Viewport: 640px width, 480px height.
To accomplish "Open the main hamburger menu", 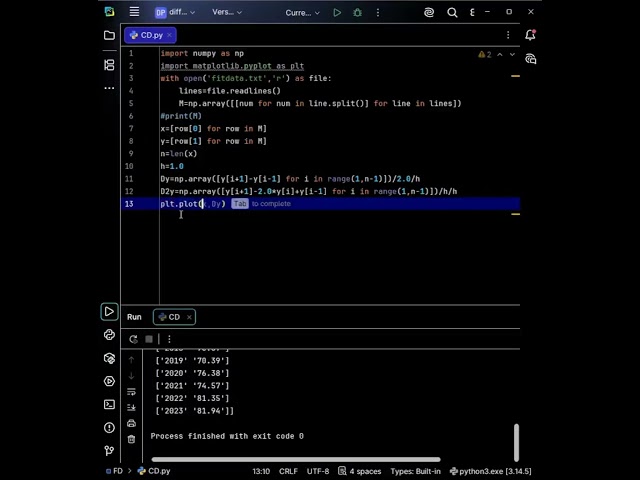I will click(134, 11).
